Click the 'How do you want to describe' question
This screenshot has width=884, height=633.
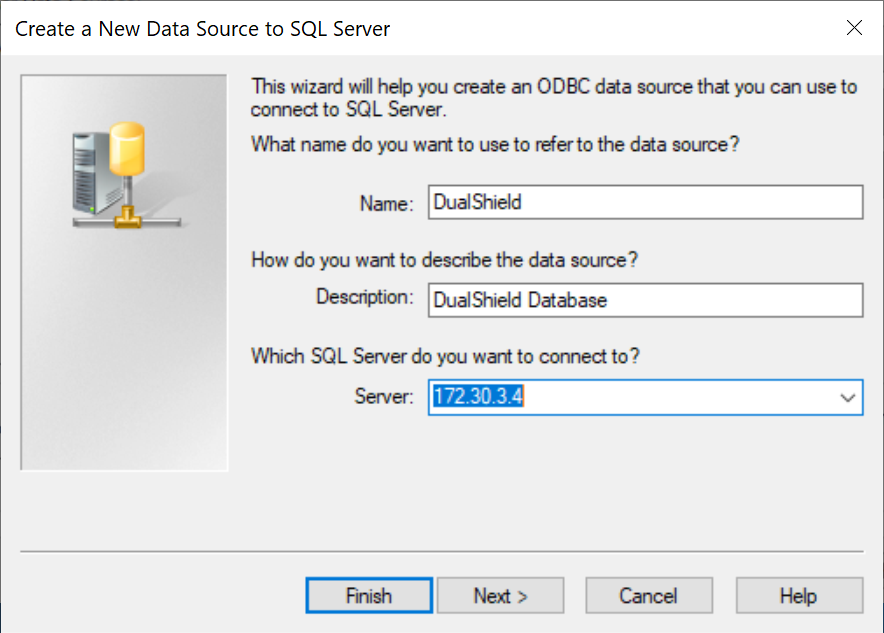(x=445, y=260)
